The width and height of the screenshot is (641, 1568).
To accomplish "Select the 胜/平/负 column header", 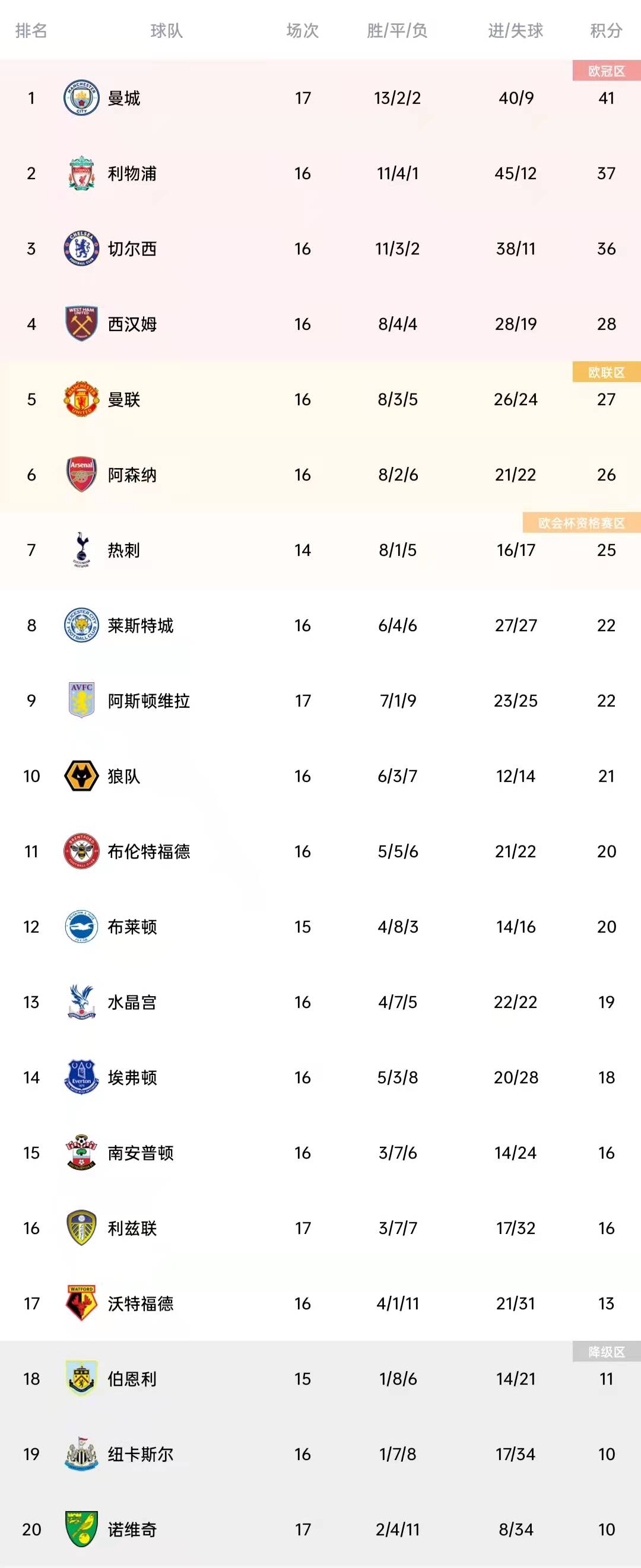I will [x=397, y=30].
